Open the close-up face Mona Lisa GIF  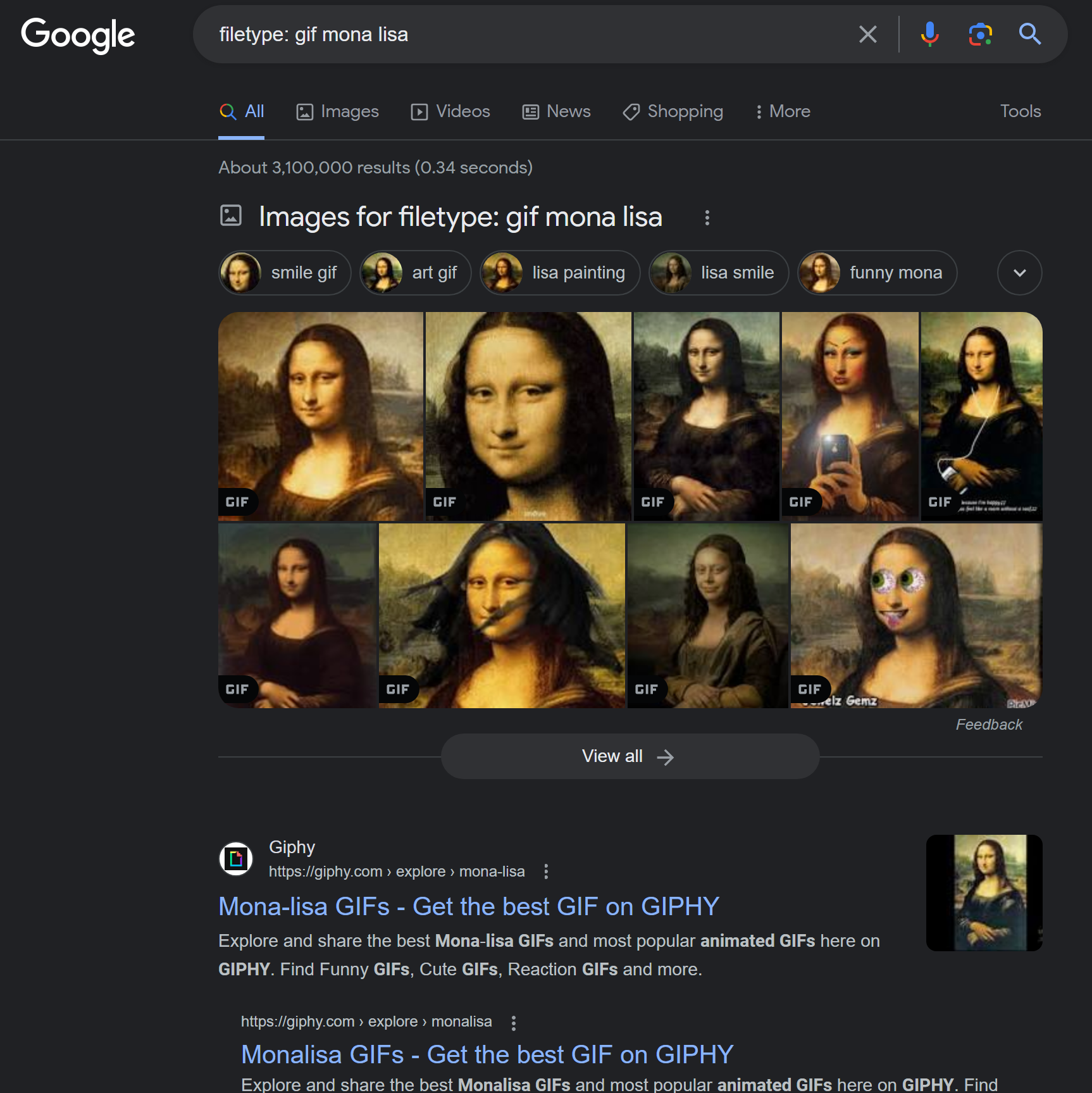pyautogui.click(x=528, y=416)
